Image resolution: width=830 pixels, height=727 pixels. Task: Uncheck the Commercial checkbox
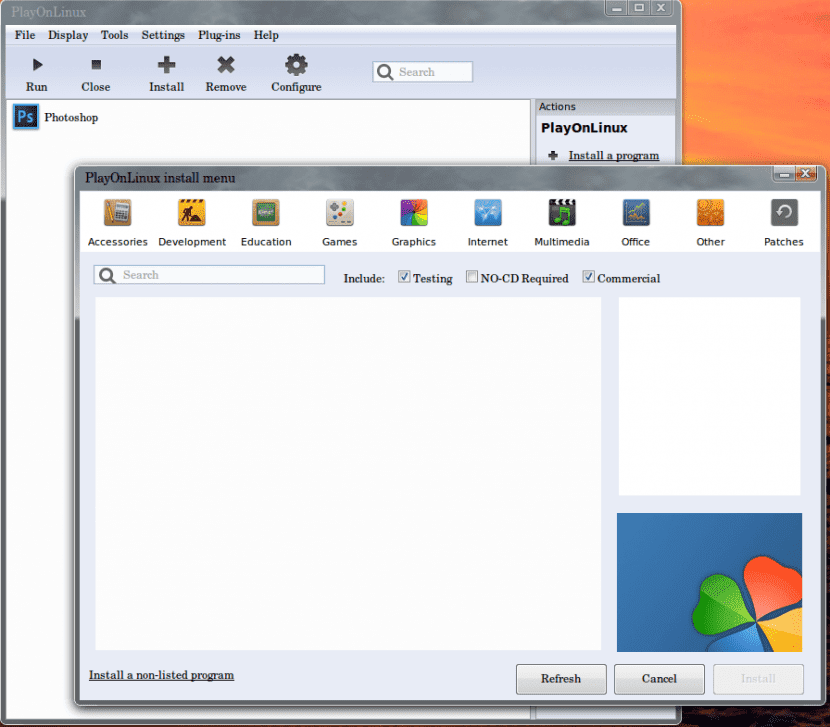tap(588, 277)
